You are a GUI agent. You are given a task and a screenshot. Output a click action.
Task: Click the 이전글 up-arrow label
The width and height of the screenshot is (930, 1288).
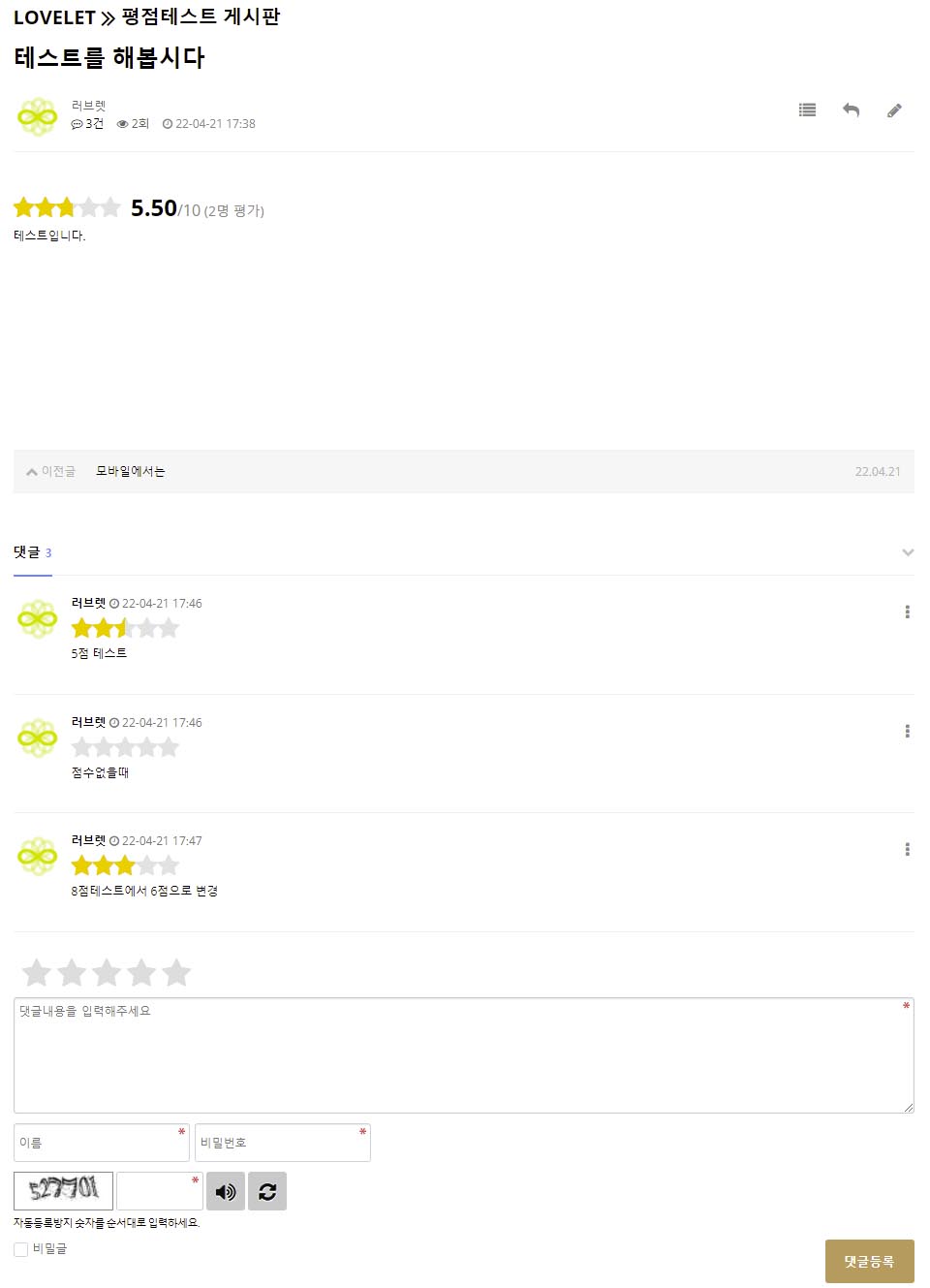tap(50, 471)
